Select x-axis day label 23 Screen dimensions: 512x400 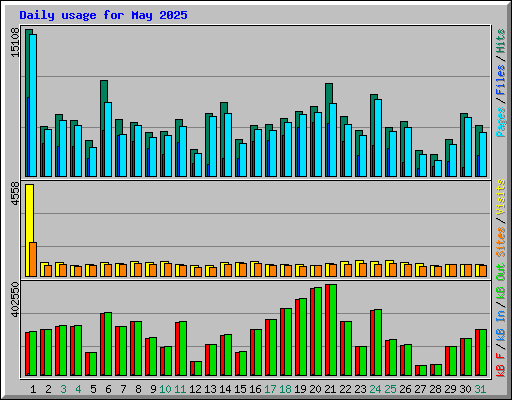[360, 389]
